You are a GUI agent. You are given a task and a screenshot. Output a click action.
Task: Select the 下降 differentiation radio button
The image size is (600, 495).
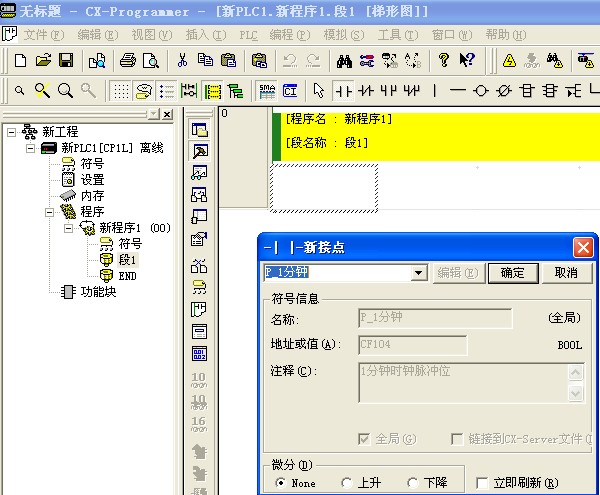(413, 483)
